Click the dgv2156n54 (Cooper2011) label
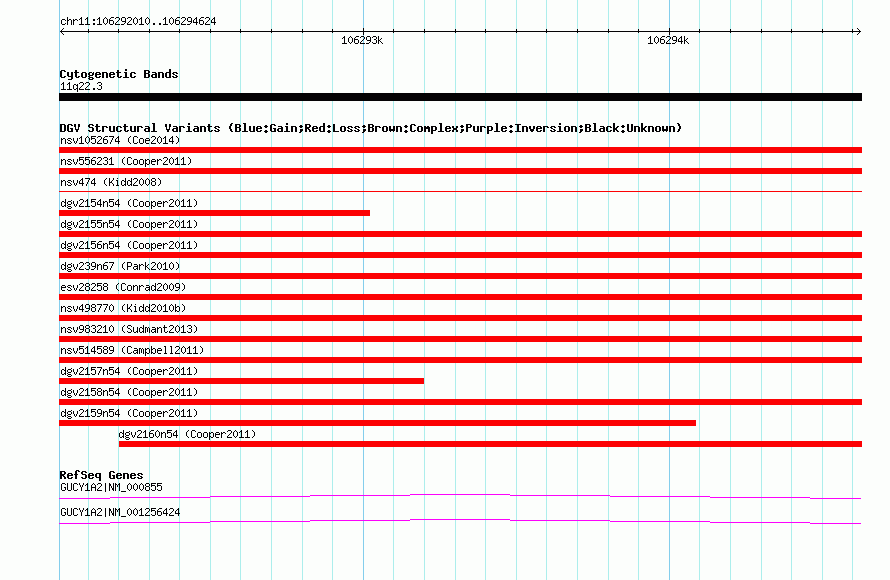This screenshot has width=890, height=580. pyautogui.click(x=129, y=245)
